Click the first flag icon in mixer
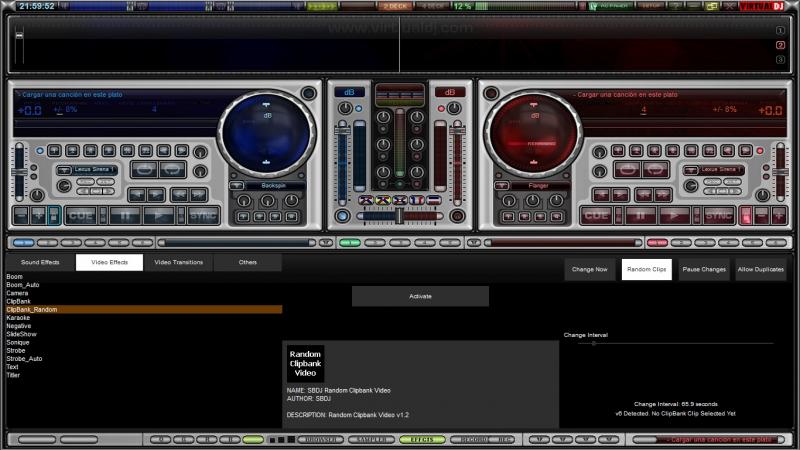800x450 pixels. pos(366,200)
